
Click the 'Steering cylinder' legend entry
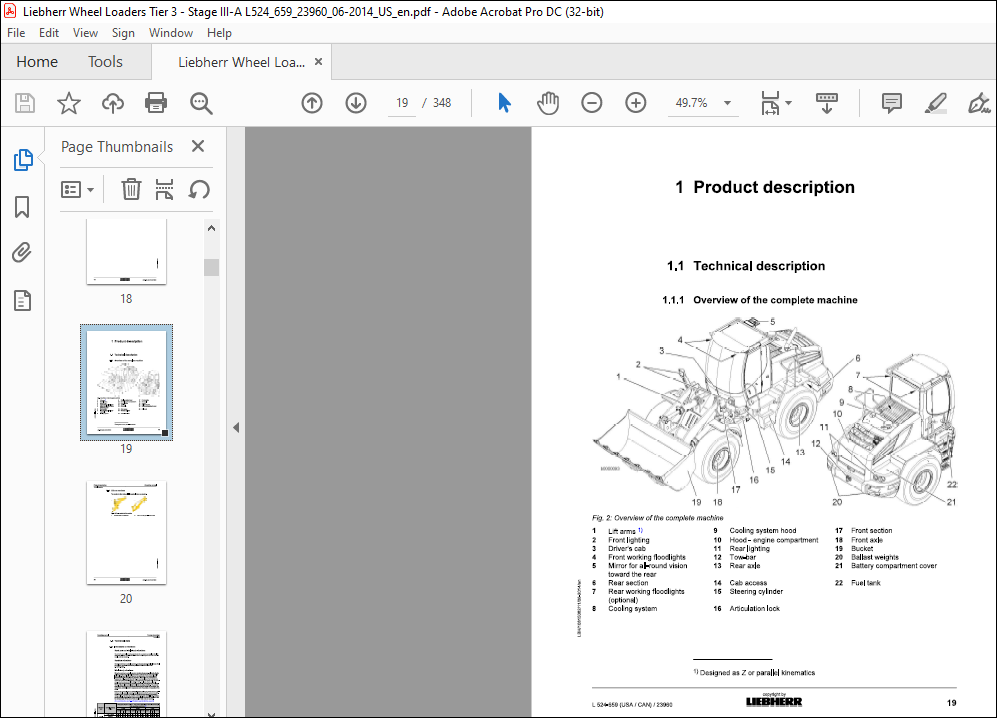pos(756,591)
